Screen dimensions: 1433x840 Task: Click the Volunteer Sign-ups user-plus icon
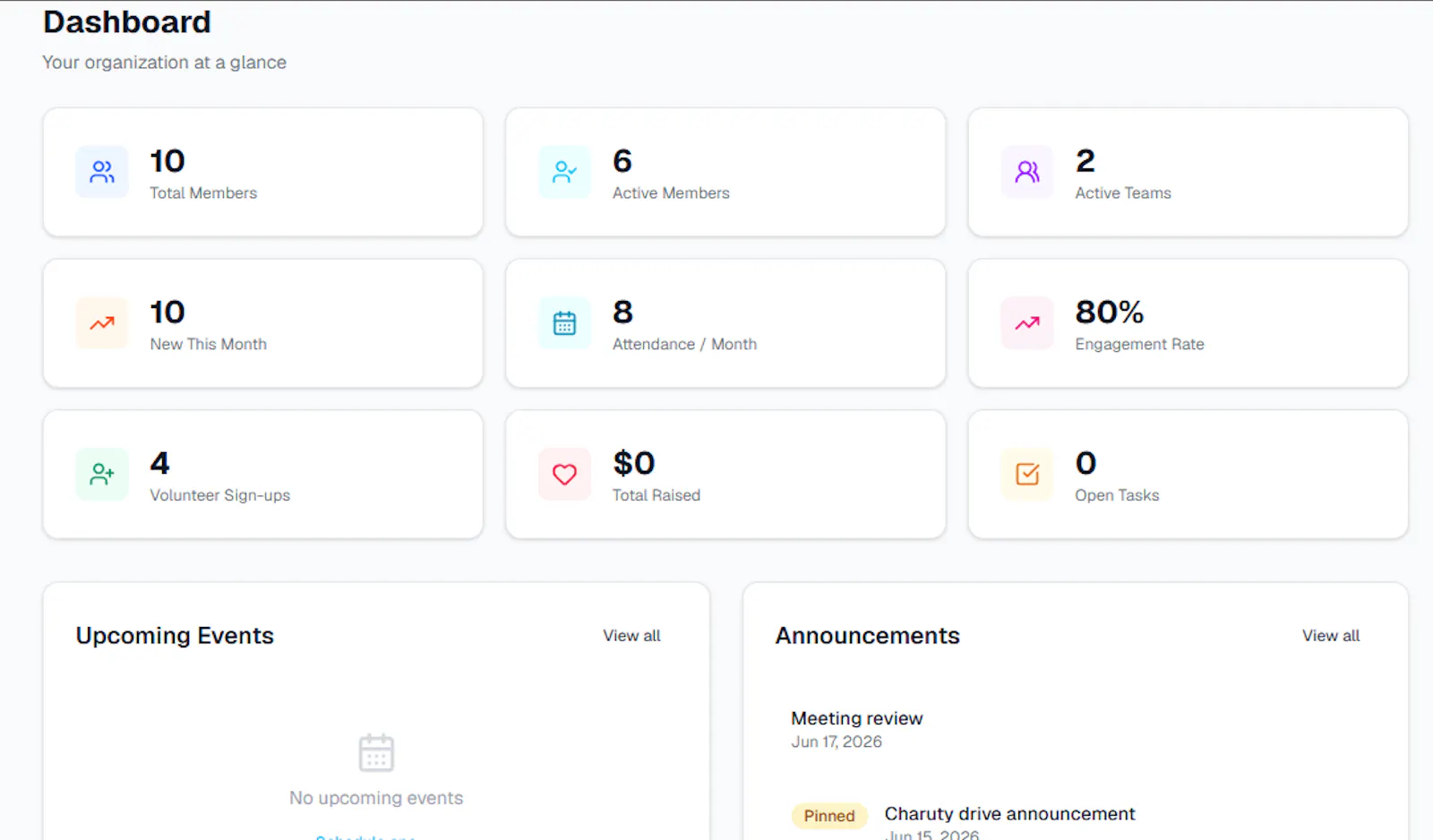point(102,475)
